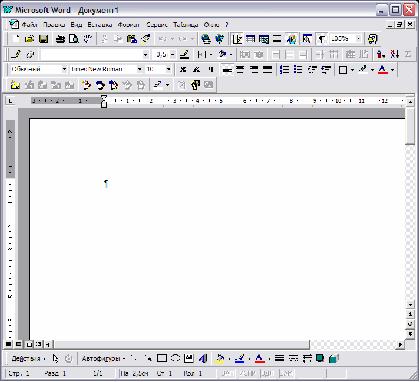Screen dimensions: 420x382
Task: Select the Rectangle drawing tool
Action: pyautogui.click(x=162, y=358)
